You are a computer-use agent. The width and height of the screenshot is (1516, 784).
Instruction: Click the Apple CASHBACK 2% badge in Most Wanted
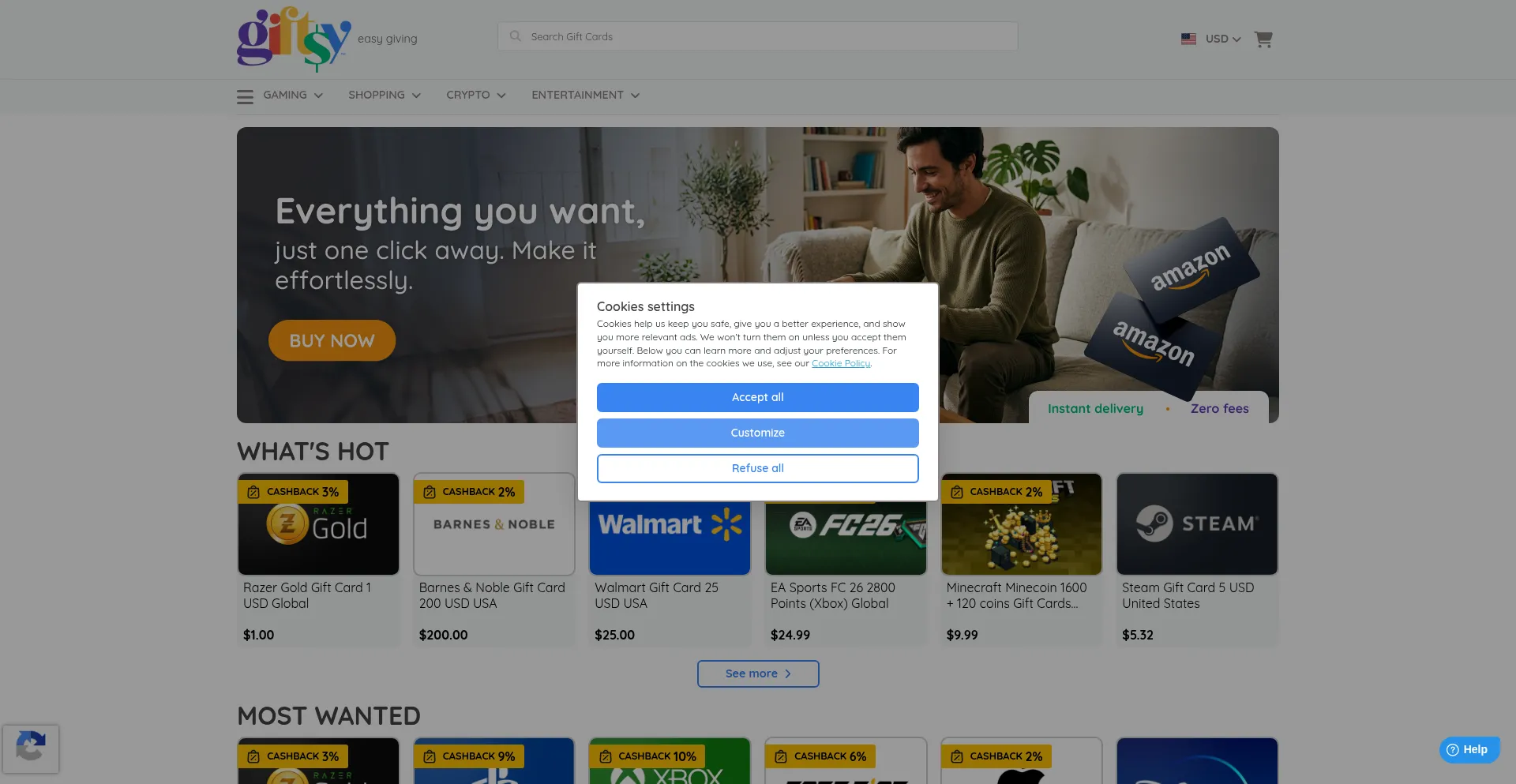pos(996,756)
